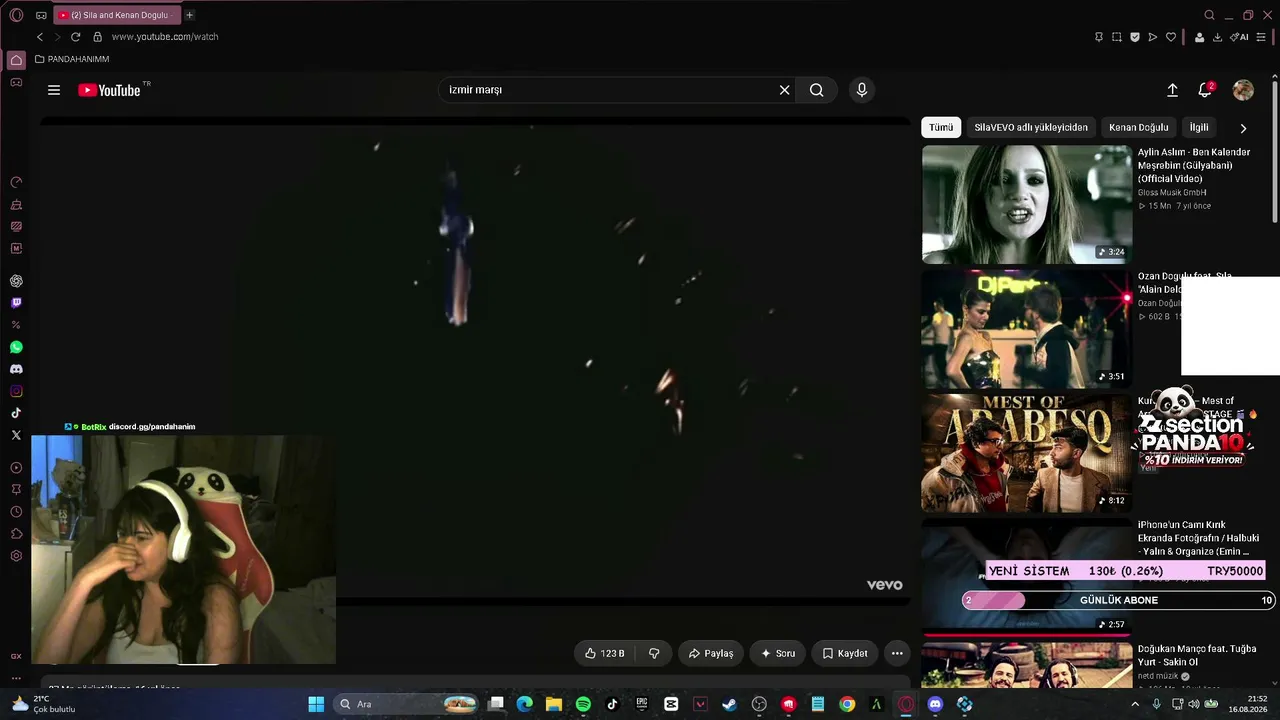Viewport: 1280px width, 720px height.
Task: Open Twitch in the Opera sidebar
Action: (x=16, y=303)
